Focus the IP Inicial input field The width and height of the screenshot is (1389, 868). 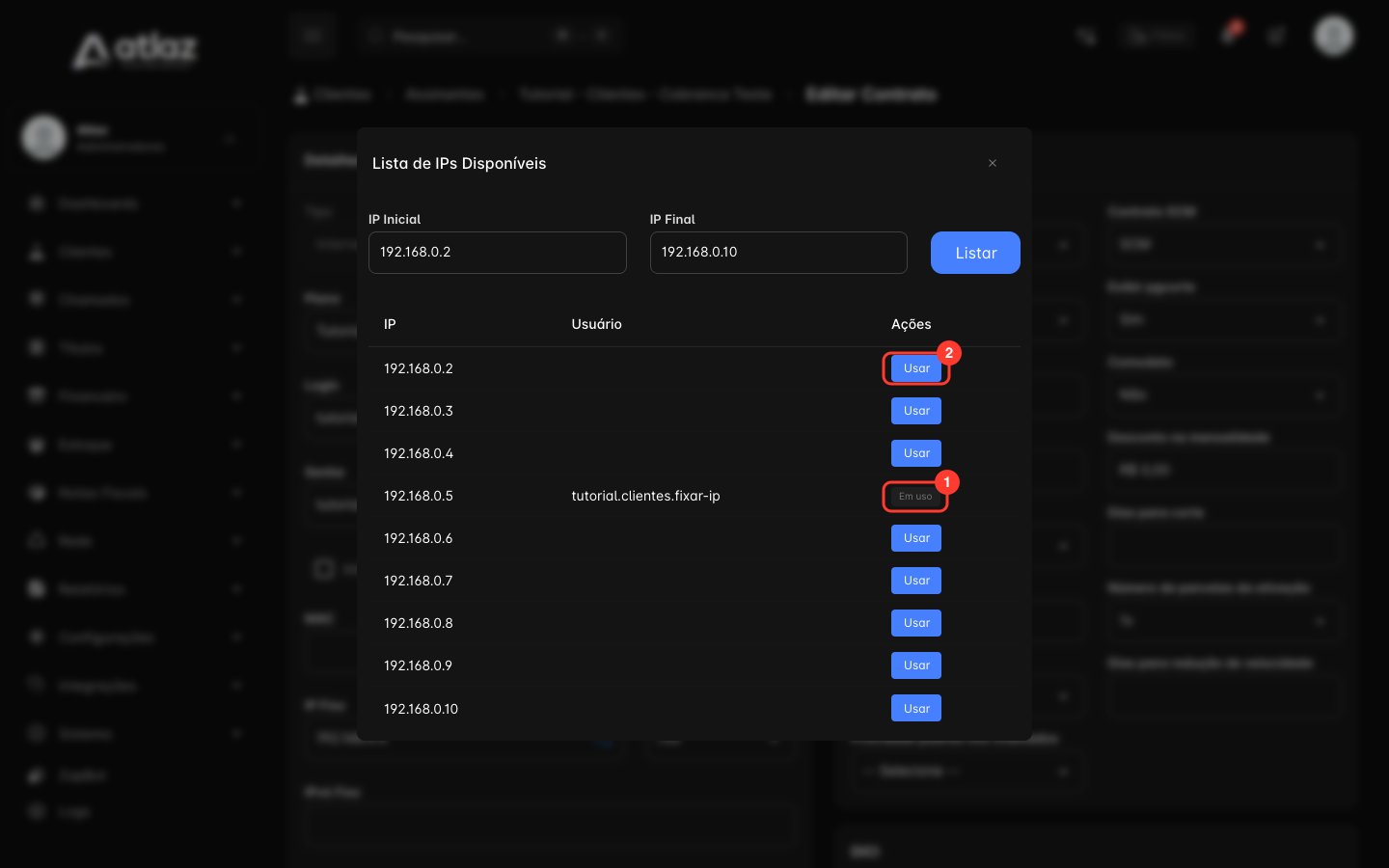click(498, 253)
